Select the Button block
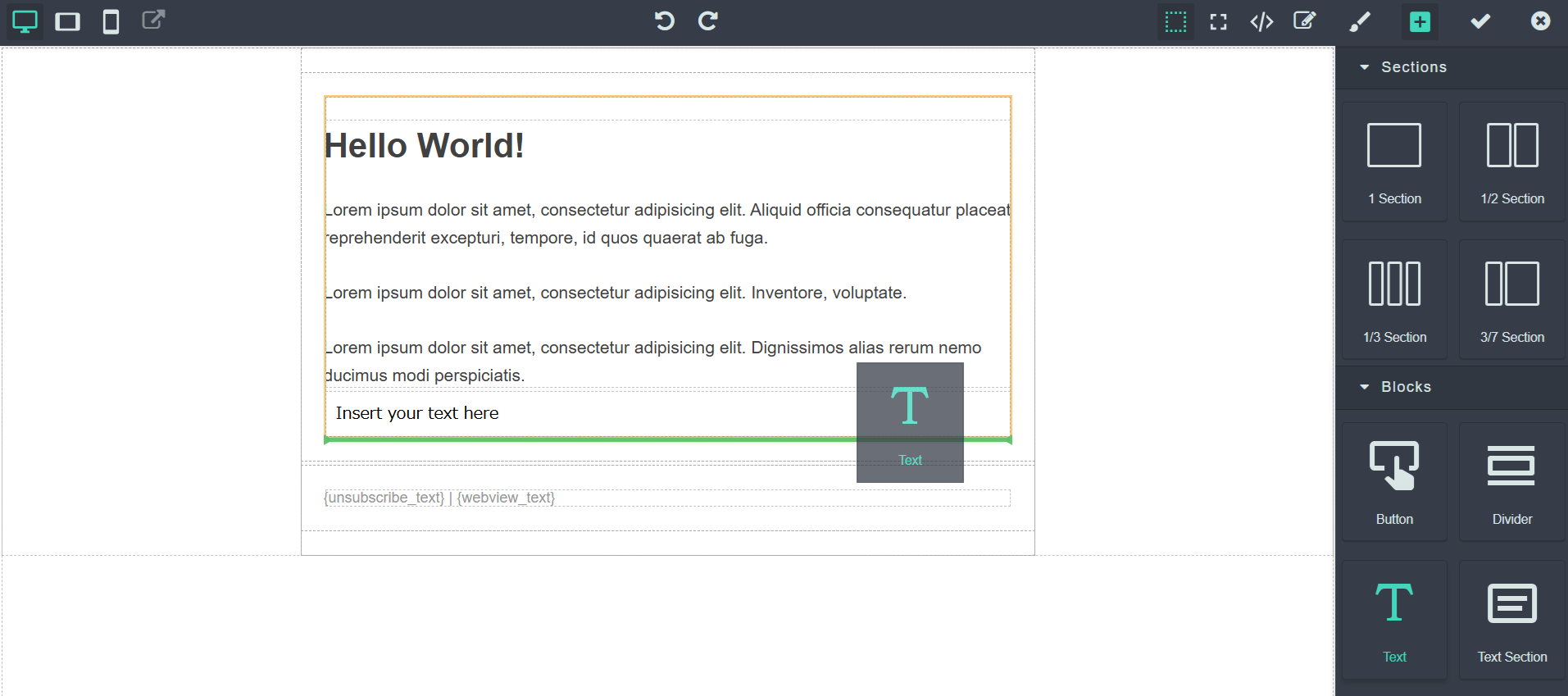This screenshot has width=1568, height=696. (1394, 481)
